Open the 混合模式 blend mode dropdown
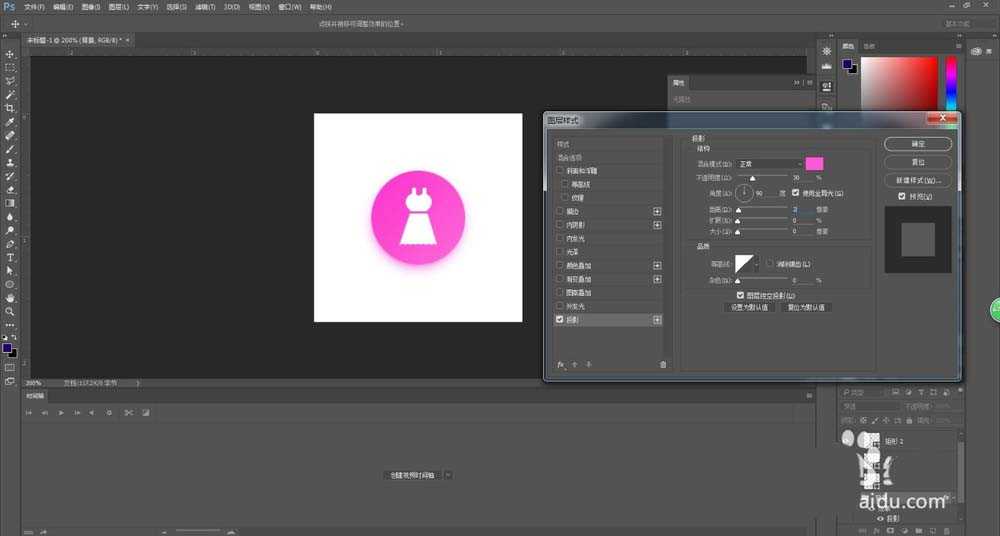 770,163
